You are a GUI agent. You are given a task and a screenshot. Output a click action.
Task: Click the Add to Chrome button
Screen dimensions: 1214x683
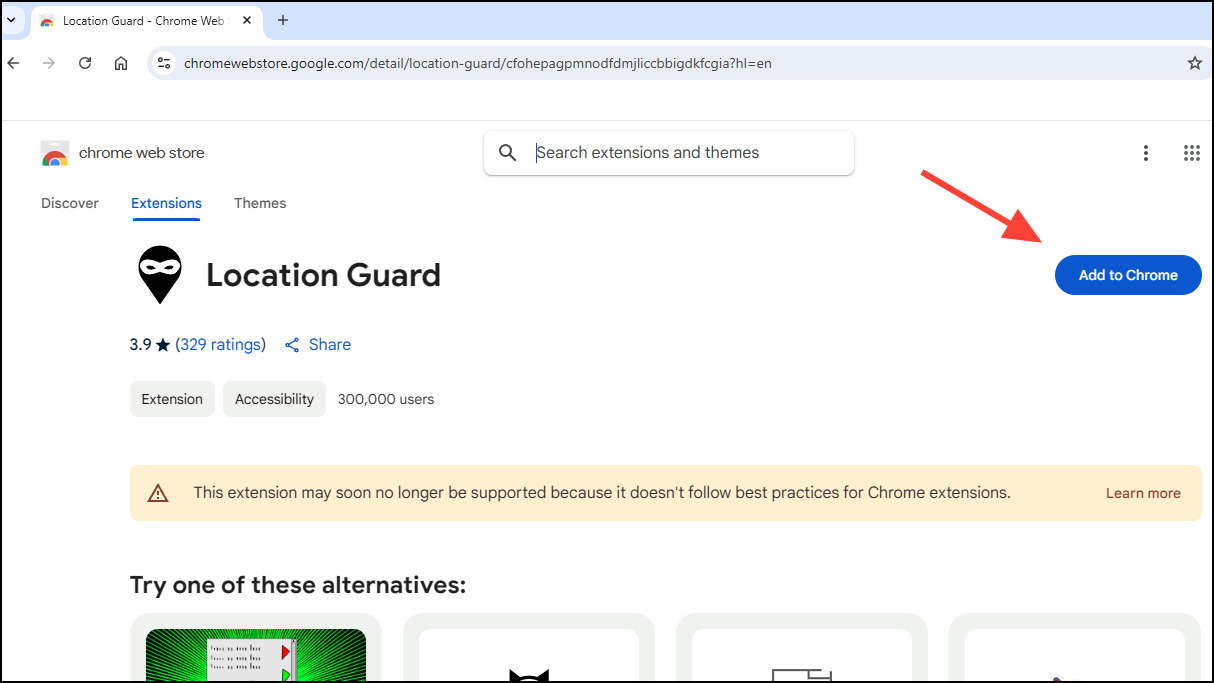coord(1128,275)
